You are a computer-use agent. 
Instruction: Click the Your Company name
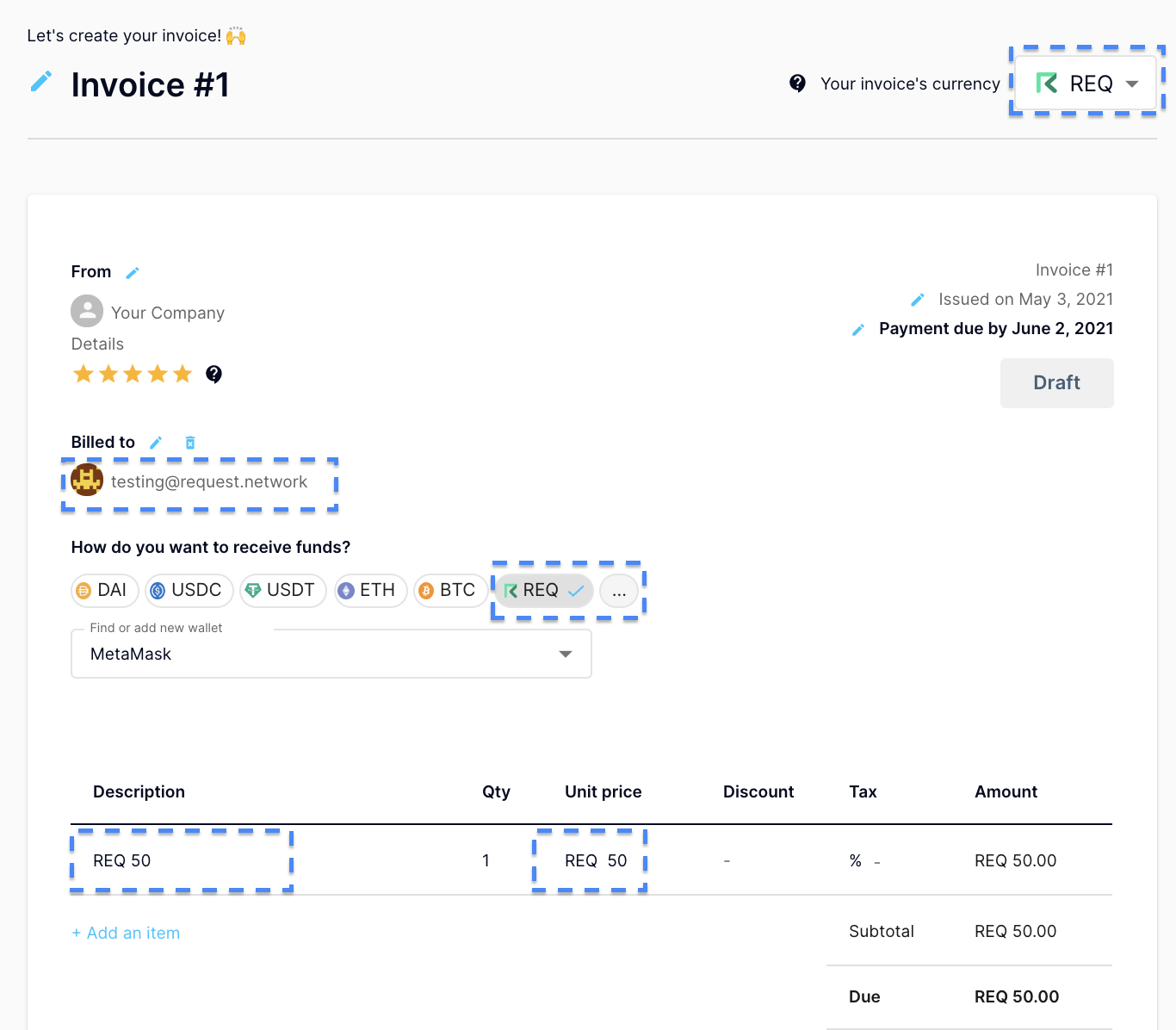pyautogui.click(x=168, y=313)
